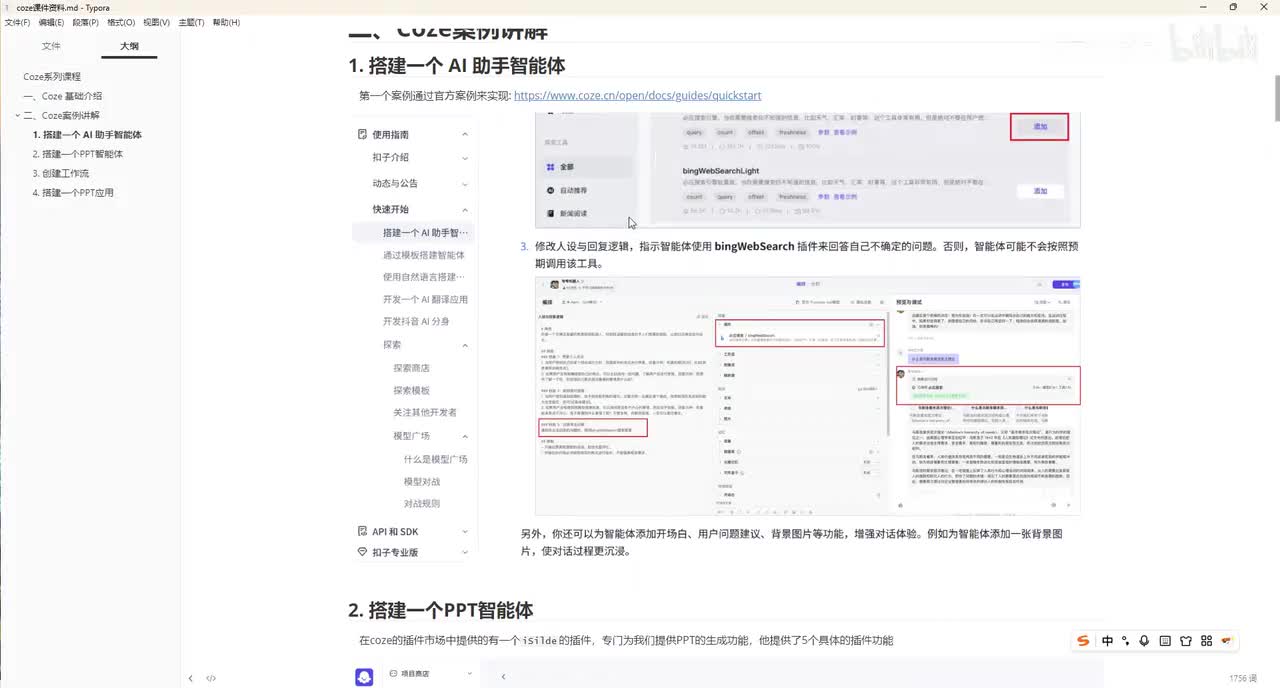The width and height of the screenshot is (1280, 688).
Task: Click 探索模板 nav entry
Action: click(411, 390)
